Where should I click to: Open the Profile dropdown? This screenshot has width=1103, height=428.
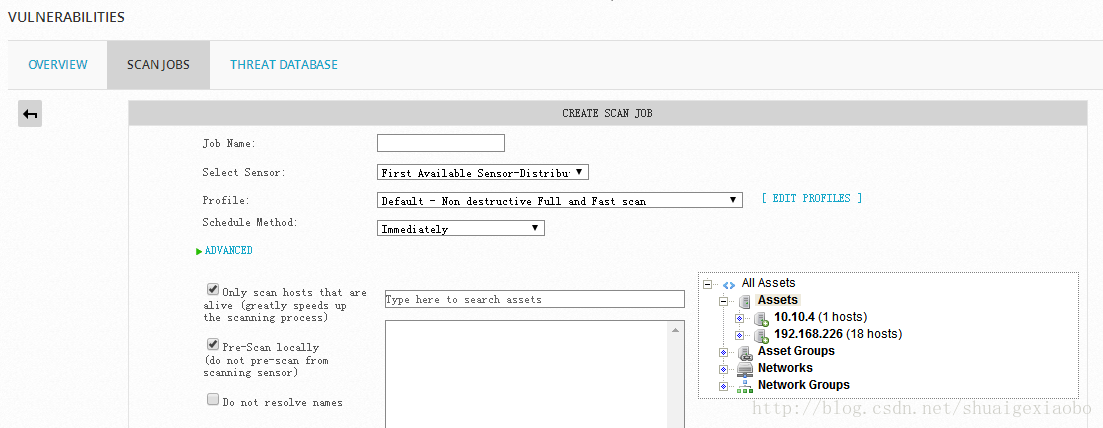(559, 201)
